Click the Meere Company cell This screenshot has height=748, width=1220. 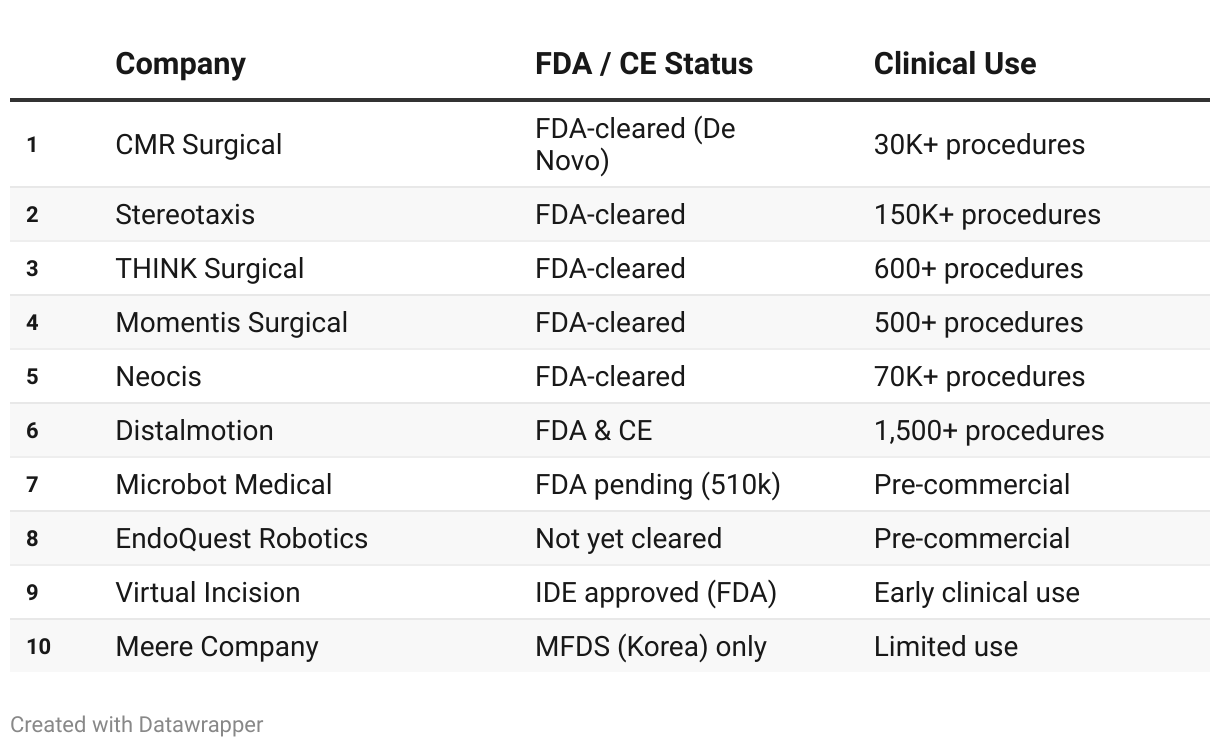pyautogui.click(x=217, y=647)
